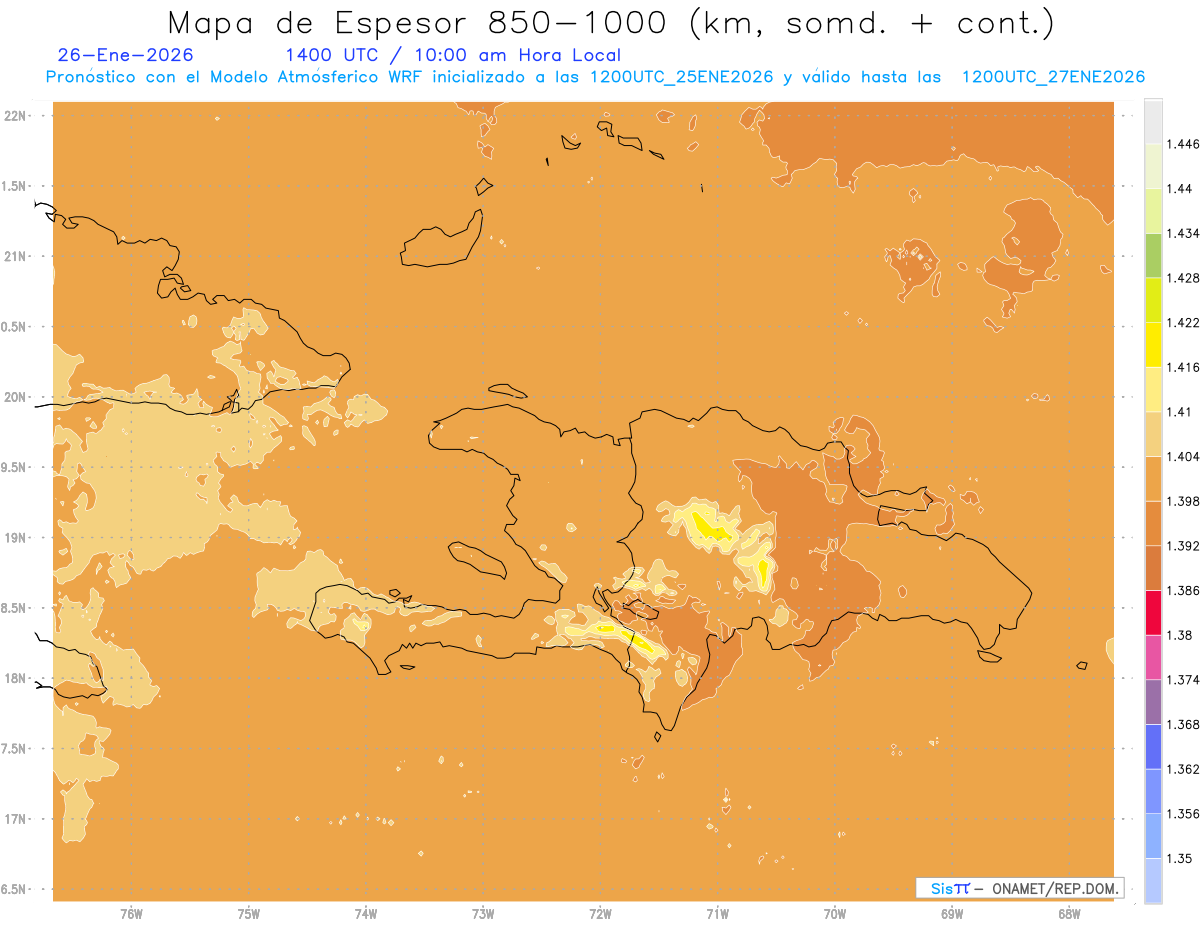Click the legend value 1.374

1182,680
